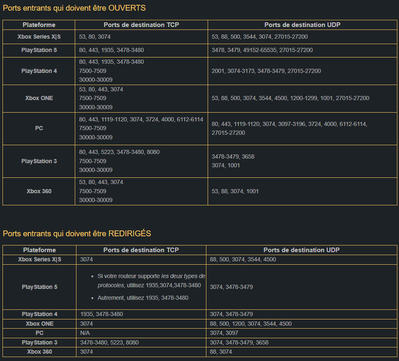
Task: Click UDP line '3074, 1001' in PlayStation 3 row
Action: coord(226,165)
